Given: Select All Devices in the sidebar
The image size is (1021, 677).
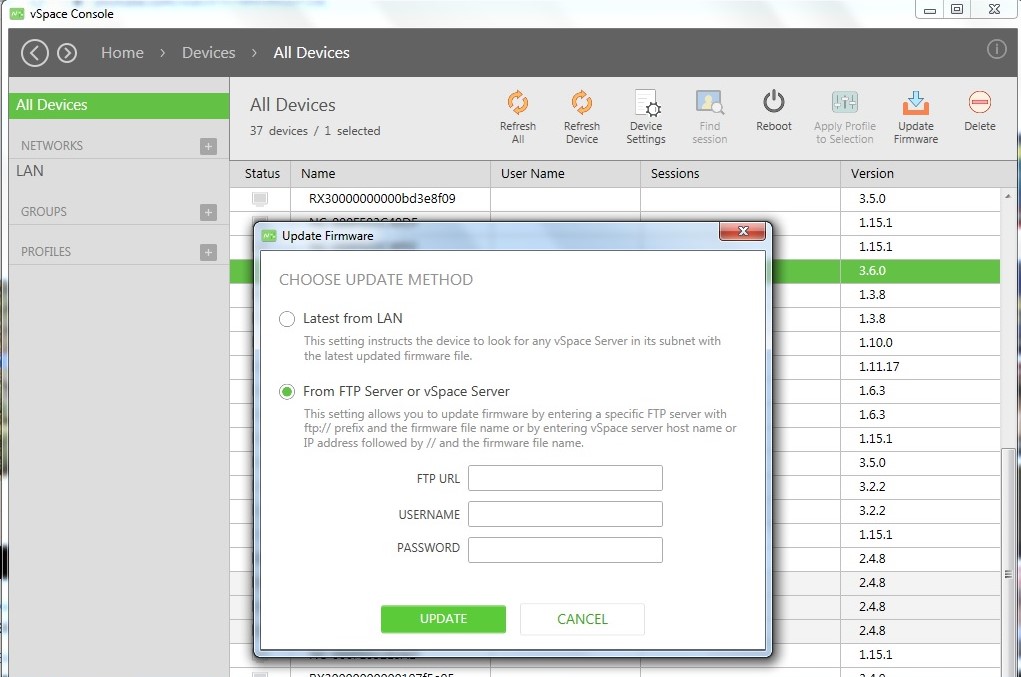Looking at the screenshot, I should click(119, 105).
